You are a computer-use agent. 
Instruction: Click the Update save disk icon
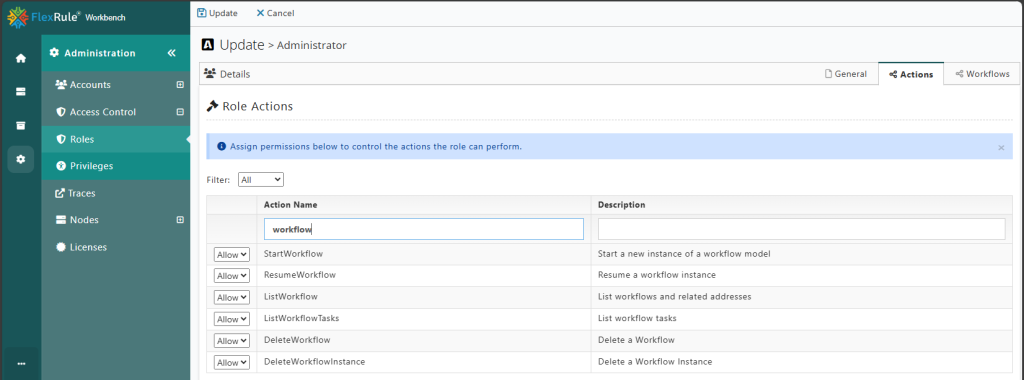pos(201,13)
